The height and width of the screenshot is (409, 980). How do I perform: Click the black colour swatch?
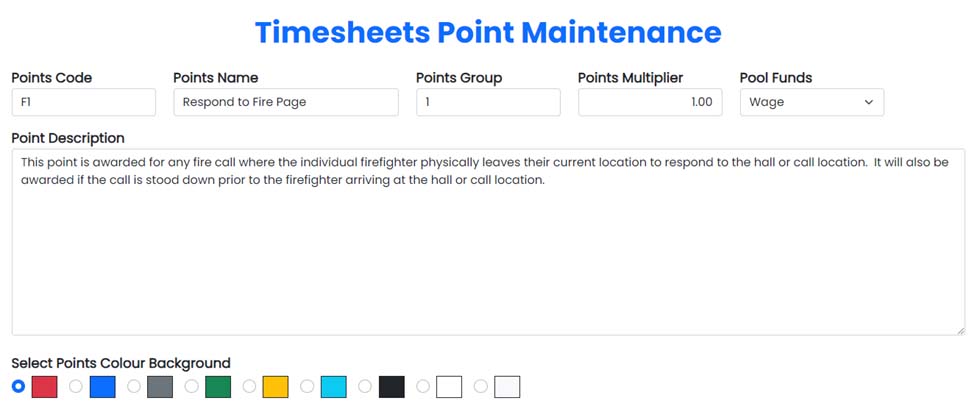392,387
